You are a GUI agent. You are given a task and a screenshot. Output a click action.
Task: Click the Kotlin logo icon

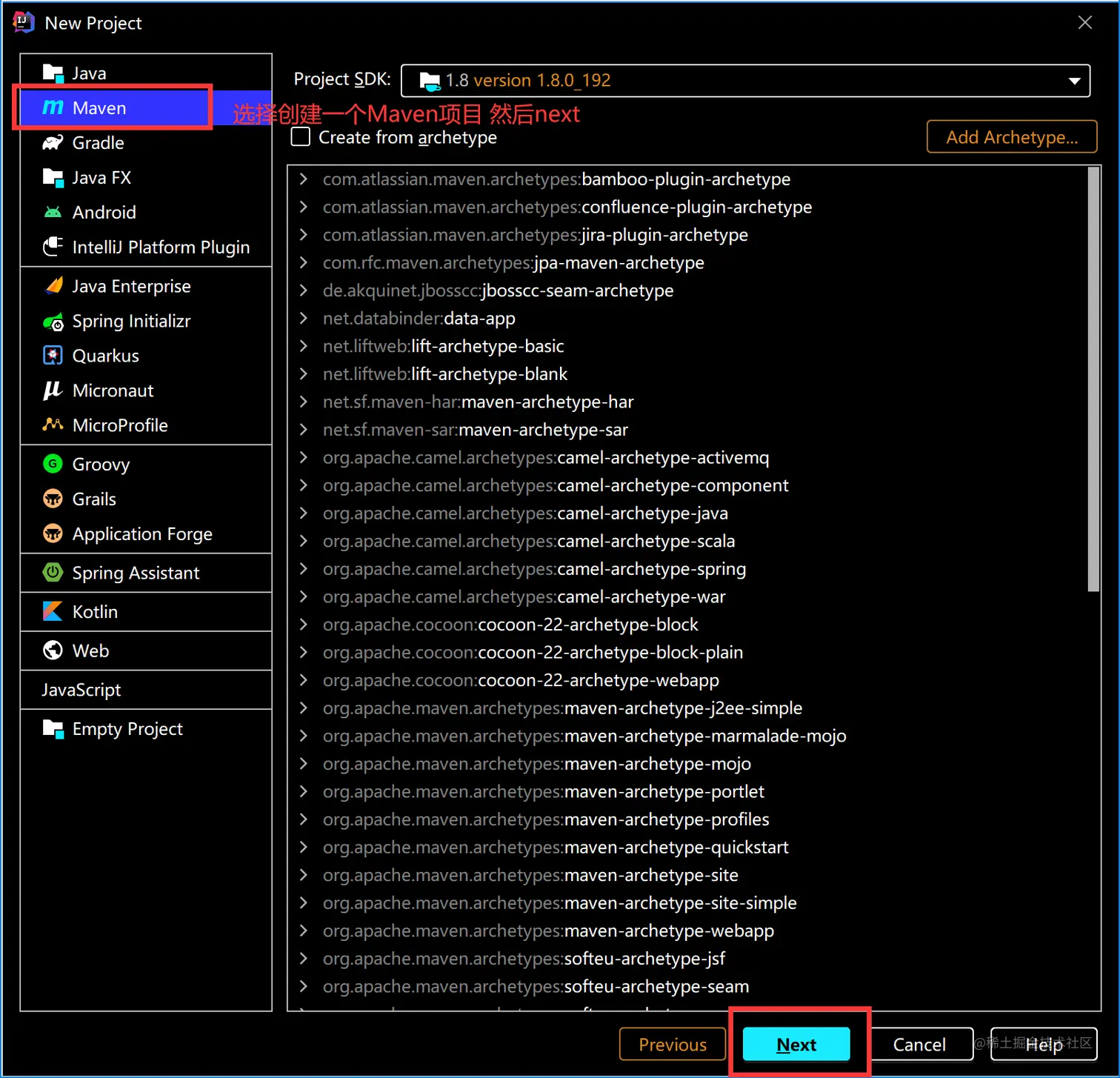pyautogui.click(x=53, y=611)
